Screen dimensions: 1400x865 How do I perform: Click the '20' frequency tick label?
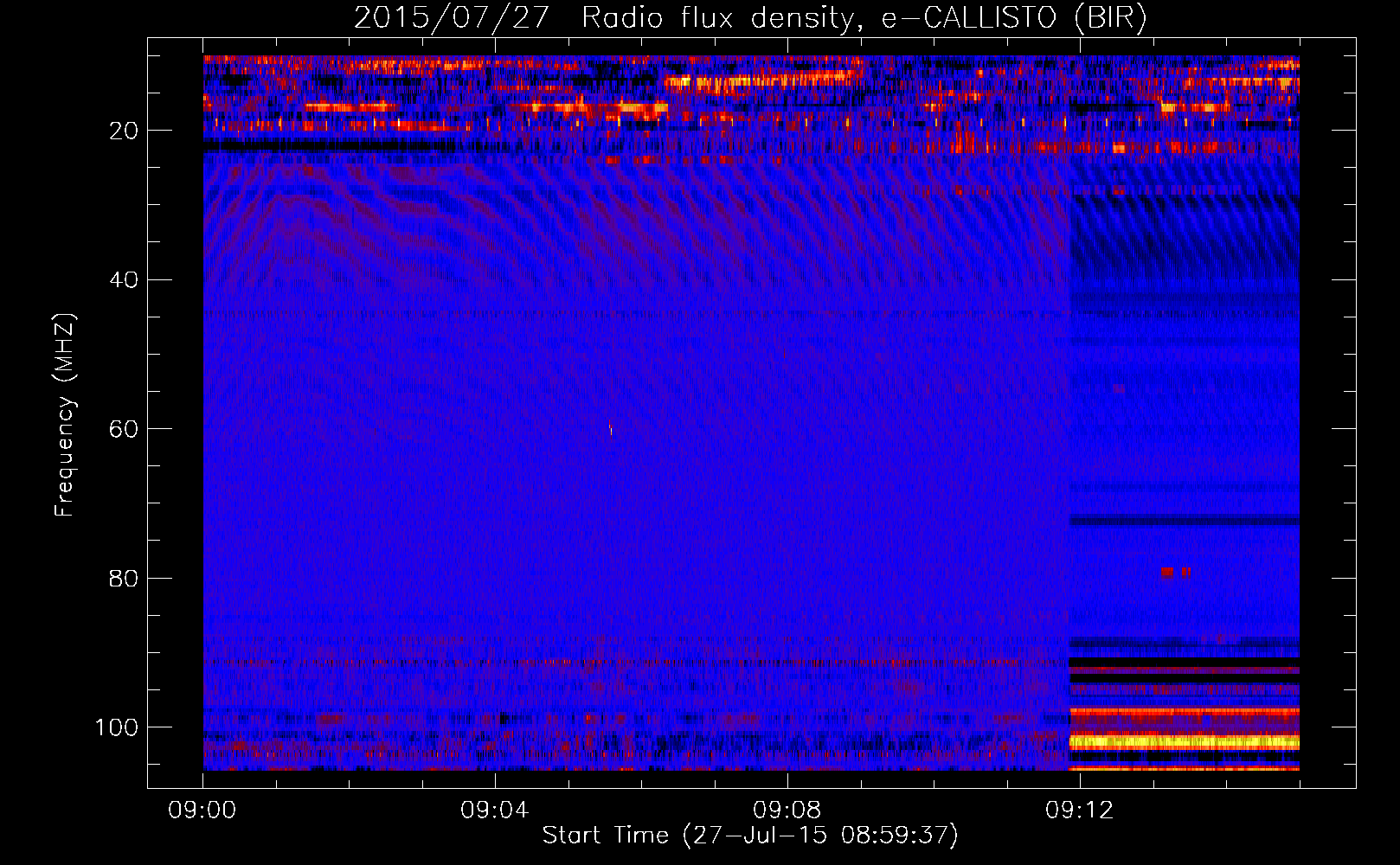pos(124,131)
